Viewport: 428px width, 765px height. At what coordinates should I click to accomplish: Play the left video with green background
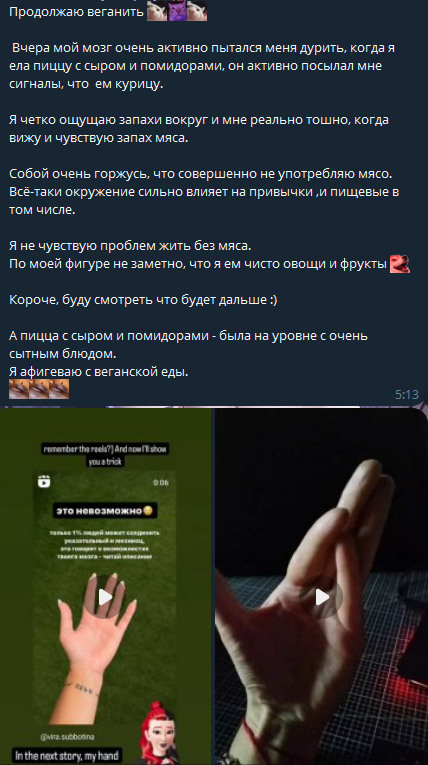click(x=105, y=597)
